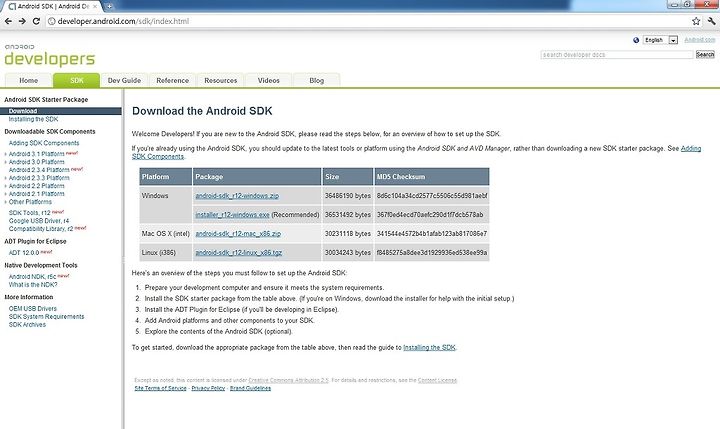The height and width of the screenshot is (429, 720).
Task: Expand the Android 2.3.3 Platform entry
Action: click(6, 178)
